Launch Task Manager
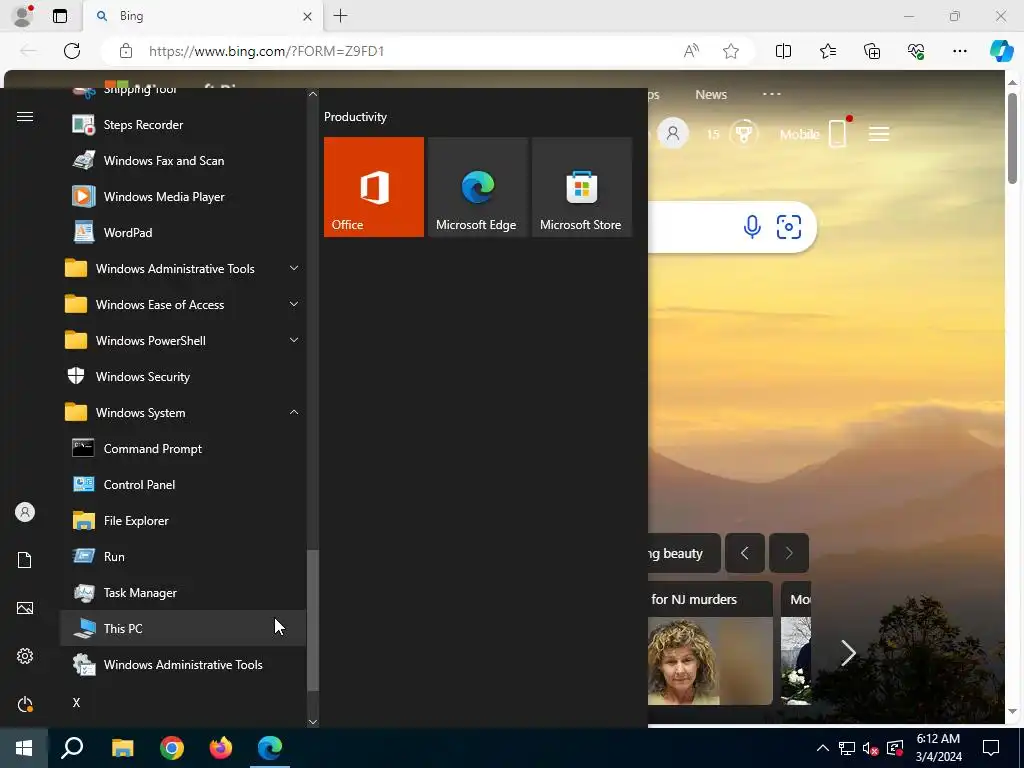The width and height of the screenshot is (1024, 768). [183, 592]
